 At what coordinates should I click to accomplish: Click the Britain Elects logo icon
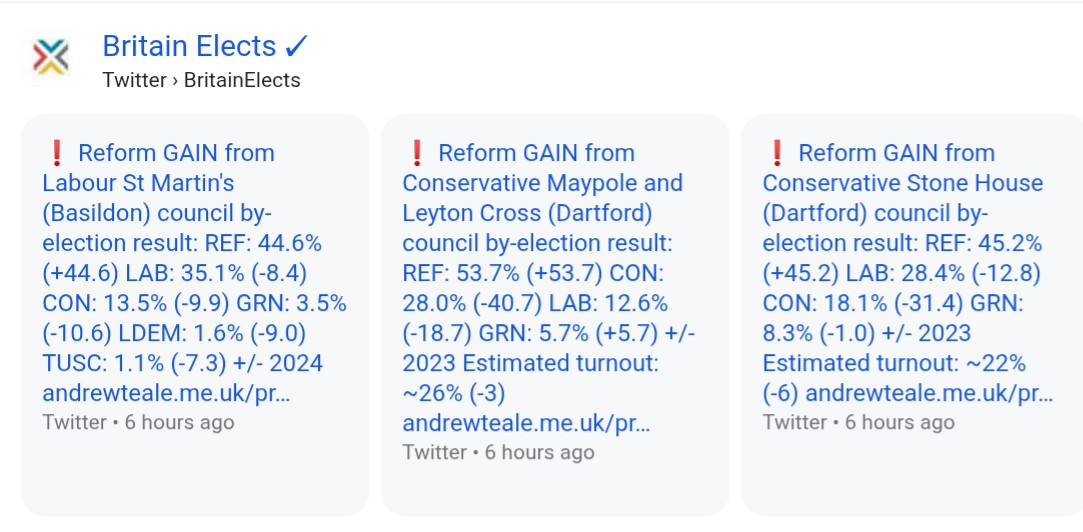51,57
